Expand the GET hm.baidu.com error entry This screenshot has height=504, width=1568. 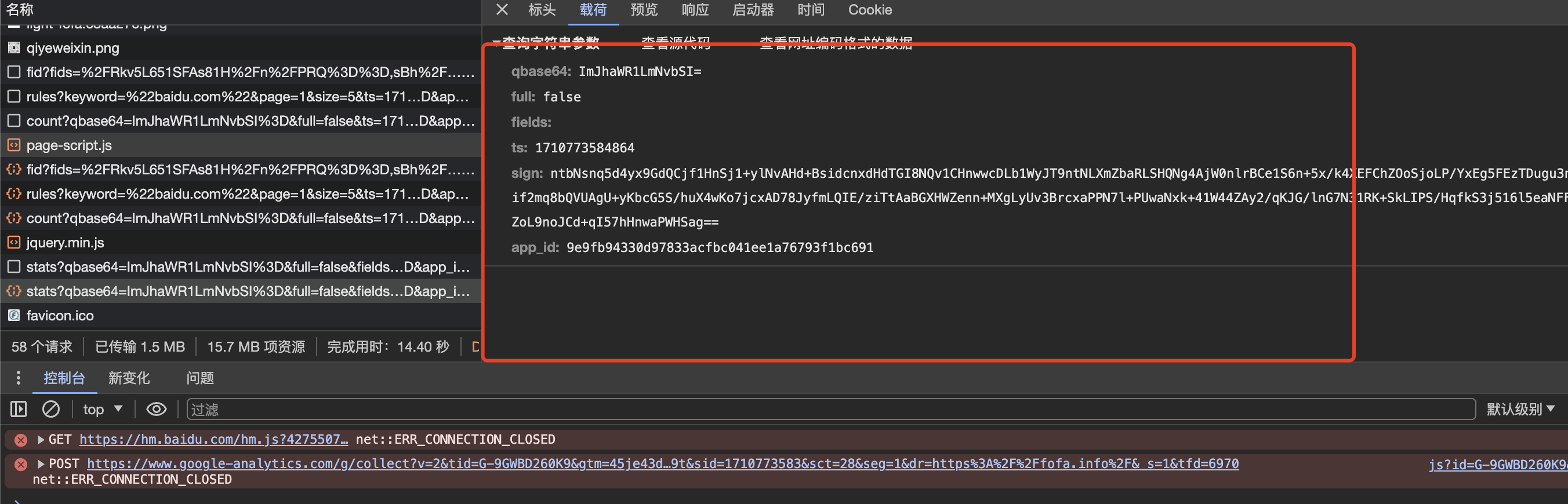(x=41, y=439)
